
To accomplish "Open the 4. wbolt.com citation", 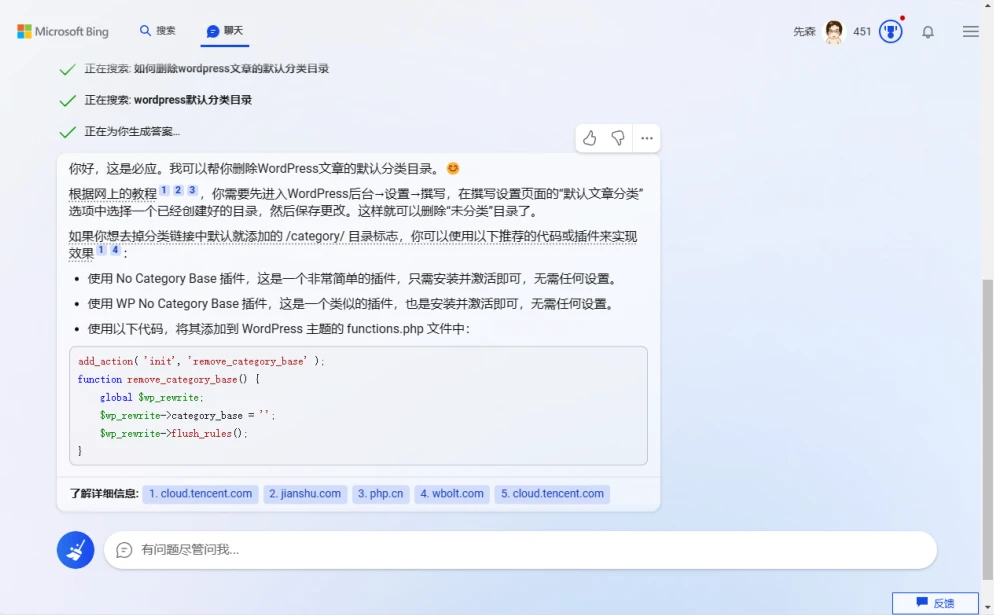I will point(451,493).
